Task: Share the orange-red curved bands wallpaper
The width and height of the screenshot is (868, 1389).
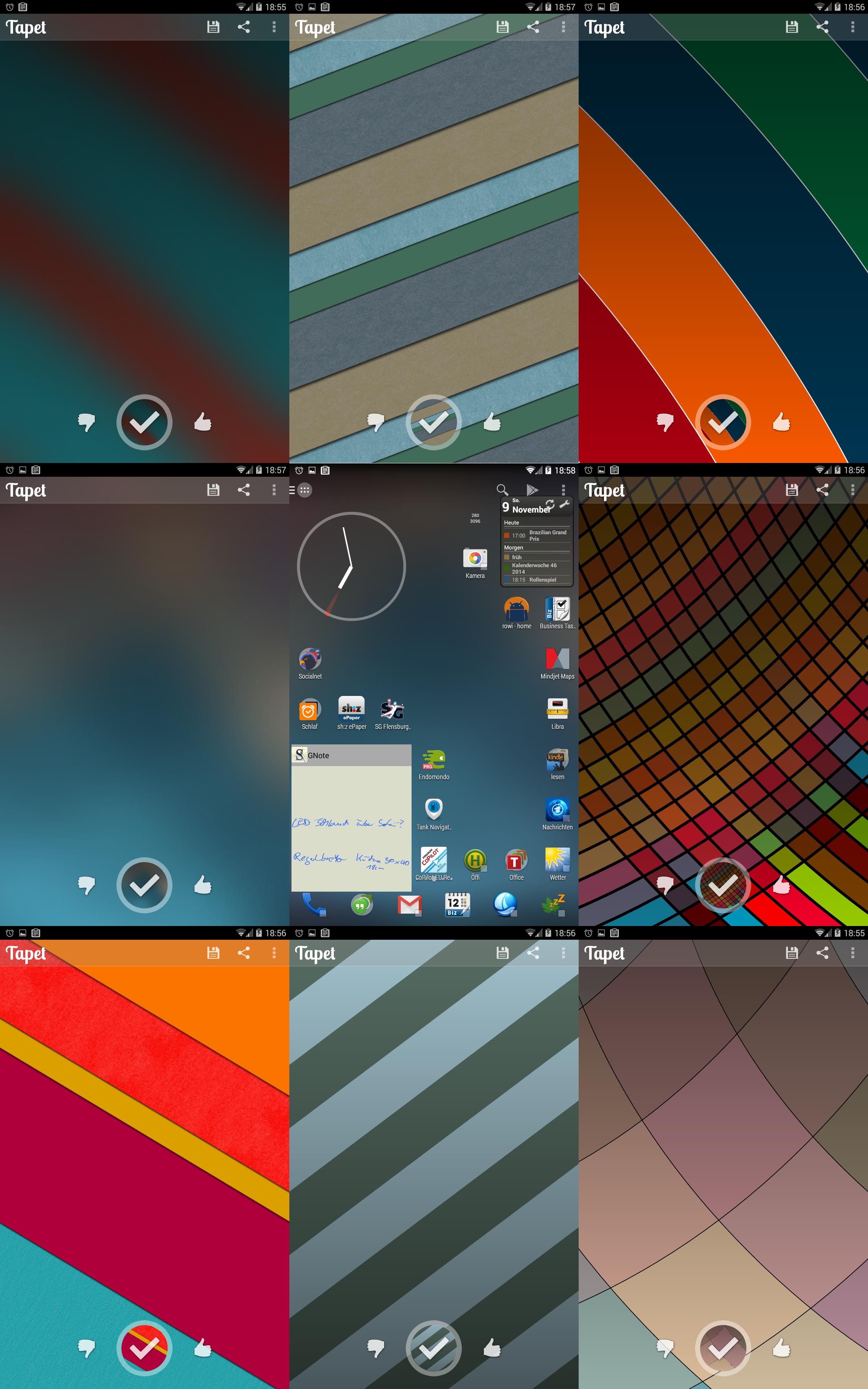Action: point(822,27)
